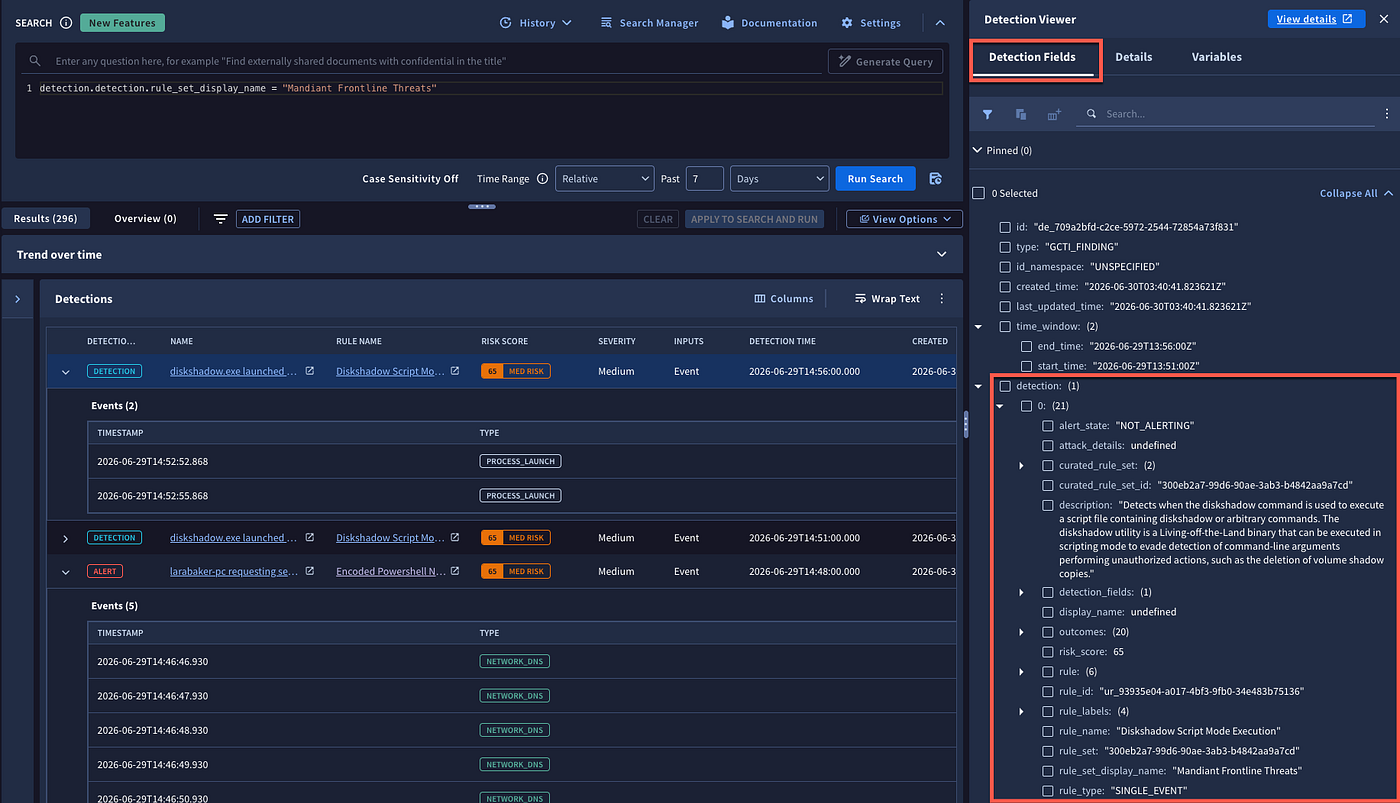Viewport: 1400px width, 803px height.
Task: Click the filter funnel icon in Detection Viewer
Action: (988, 115)
